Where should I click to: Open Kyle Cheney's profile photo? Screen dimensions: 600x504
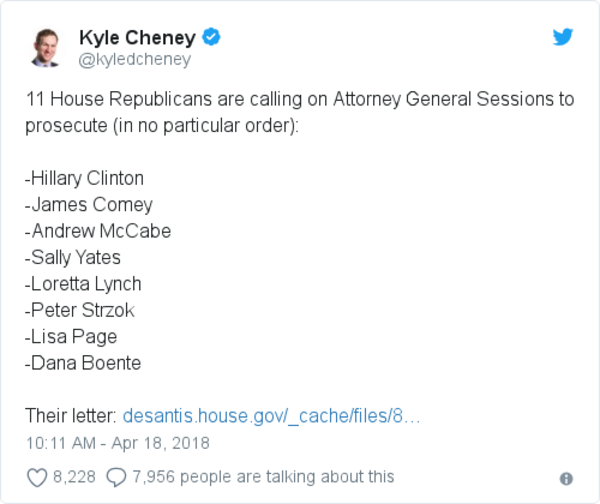pyautogui.click(x=45, y=47)
